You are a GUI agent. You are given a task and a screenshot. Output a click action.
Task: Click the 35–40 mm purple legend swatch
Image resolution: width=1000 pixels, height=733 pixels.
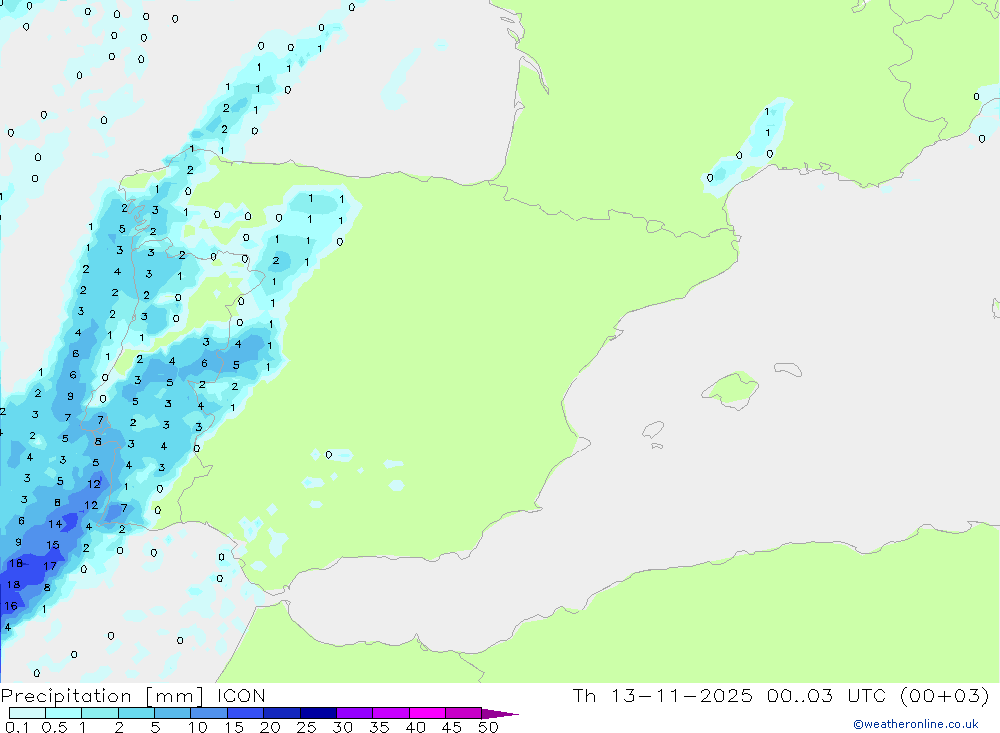(390, 713)
